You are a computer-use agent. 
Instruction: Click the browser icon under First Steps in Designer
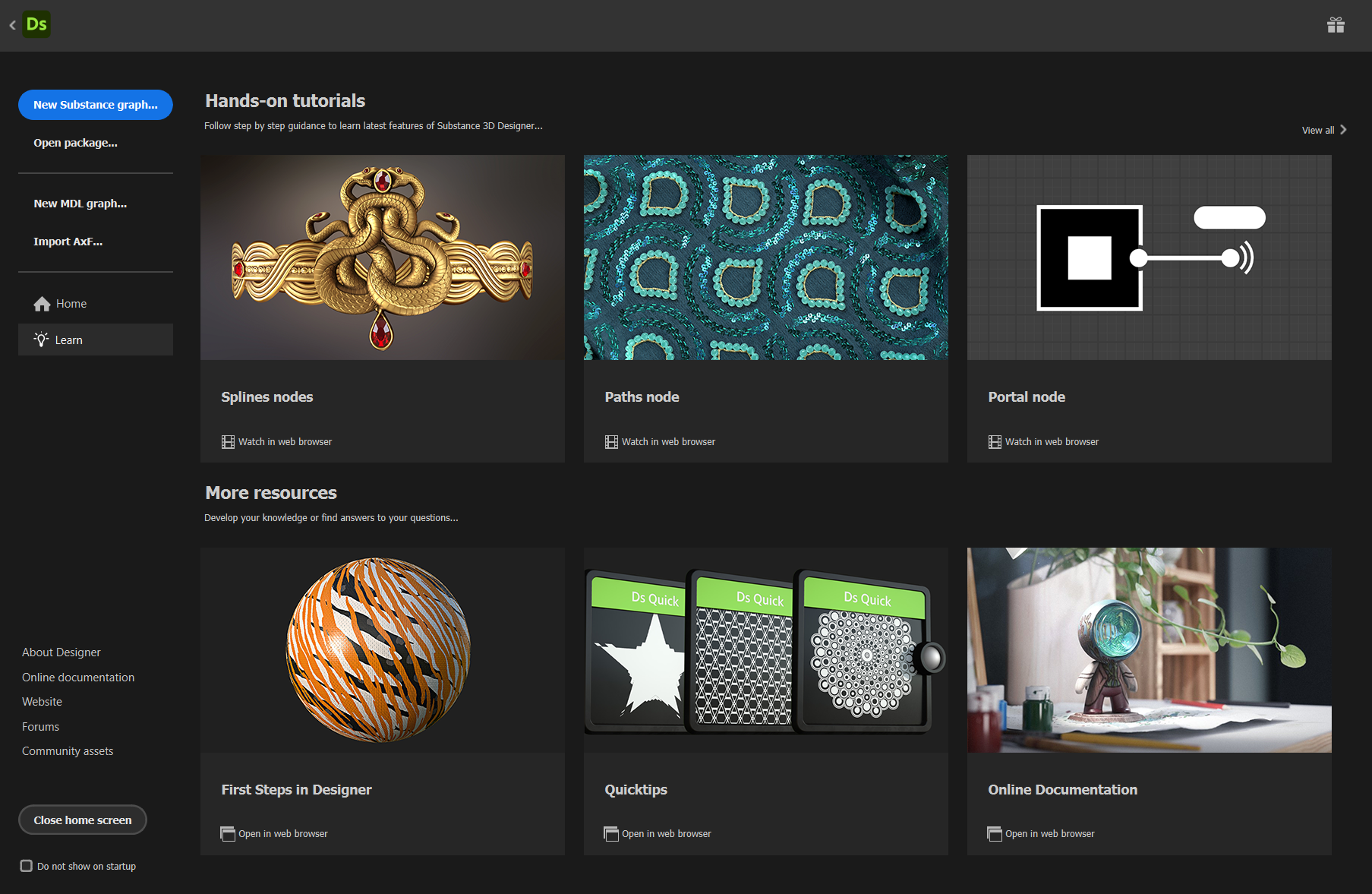(x=227, y=833)
